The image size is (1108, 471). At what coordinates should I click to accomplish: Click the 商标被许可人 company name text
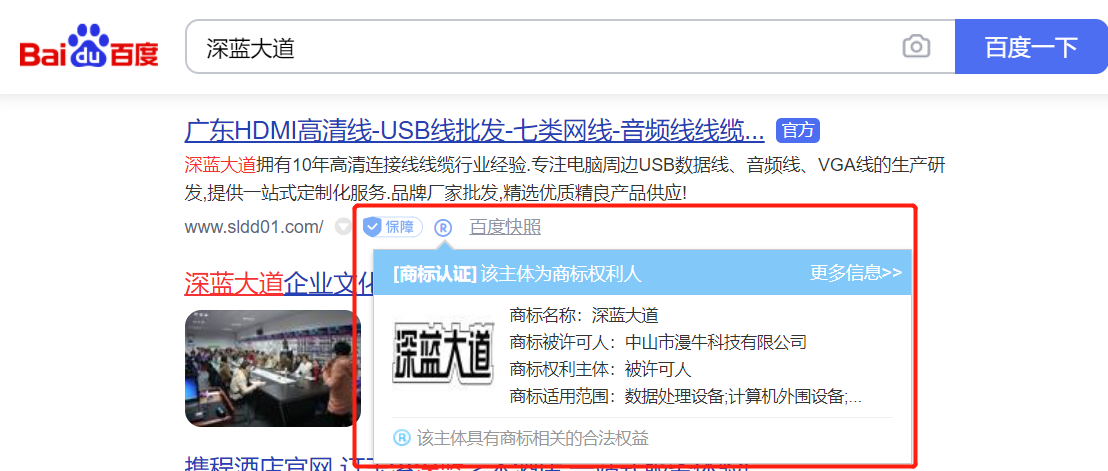click(x=716, y=342)
